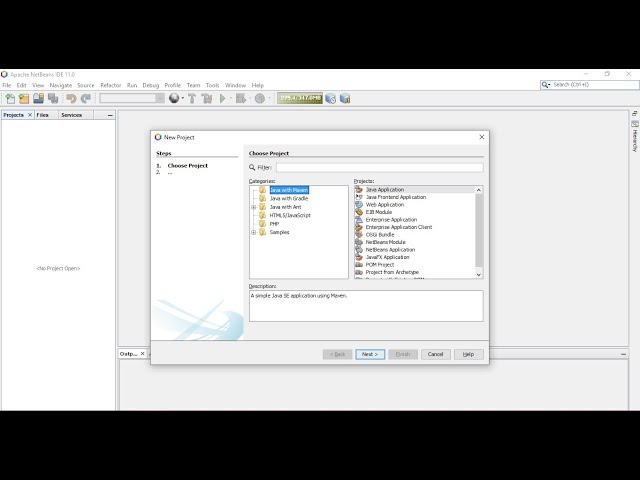Click the OSGi Bundle icon
This screenshot has height=480, width=640.
coord(359,235)
